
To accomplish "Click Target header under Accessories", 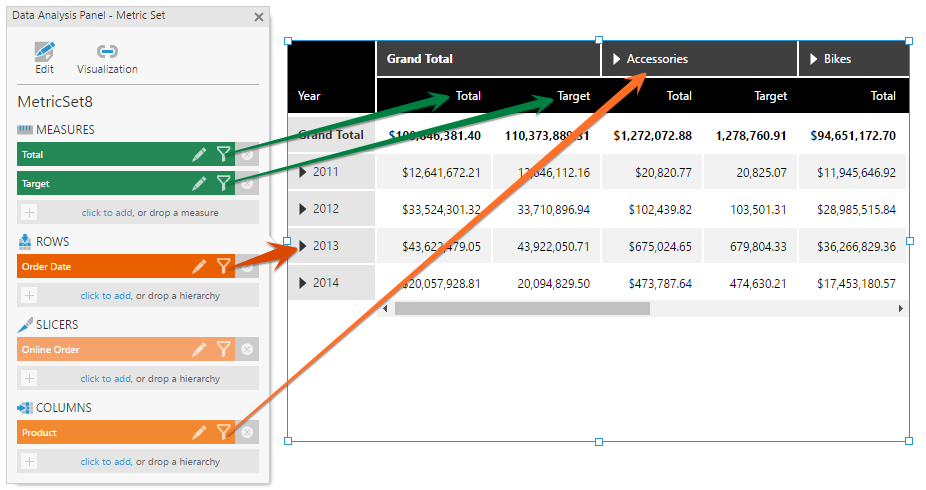I will click(771, 96).
